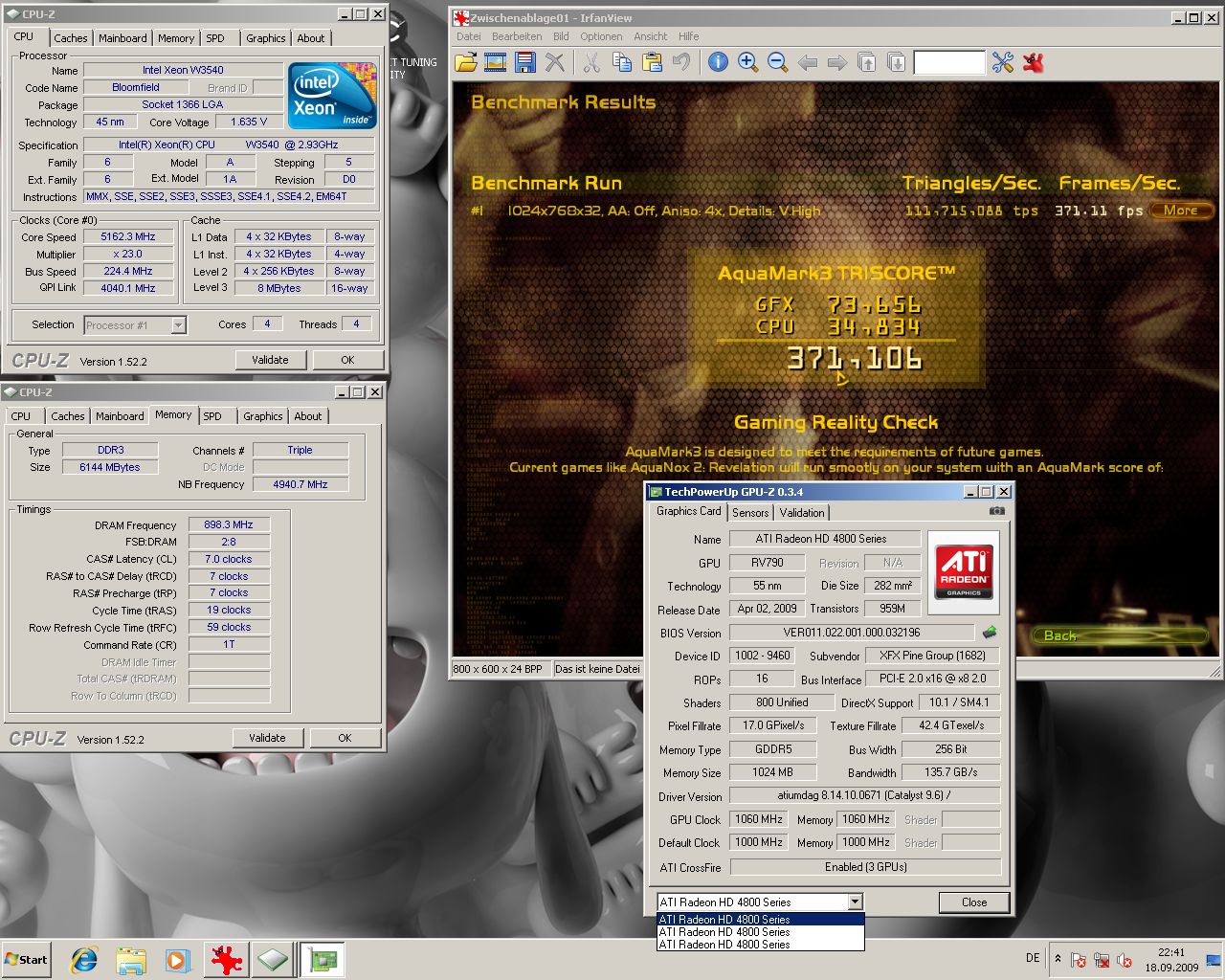Click the next page icon in IrfanView
The width and height of the screenshot is (1225, 980).
pos(897,63)
